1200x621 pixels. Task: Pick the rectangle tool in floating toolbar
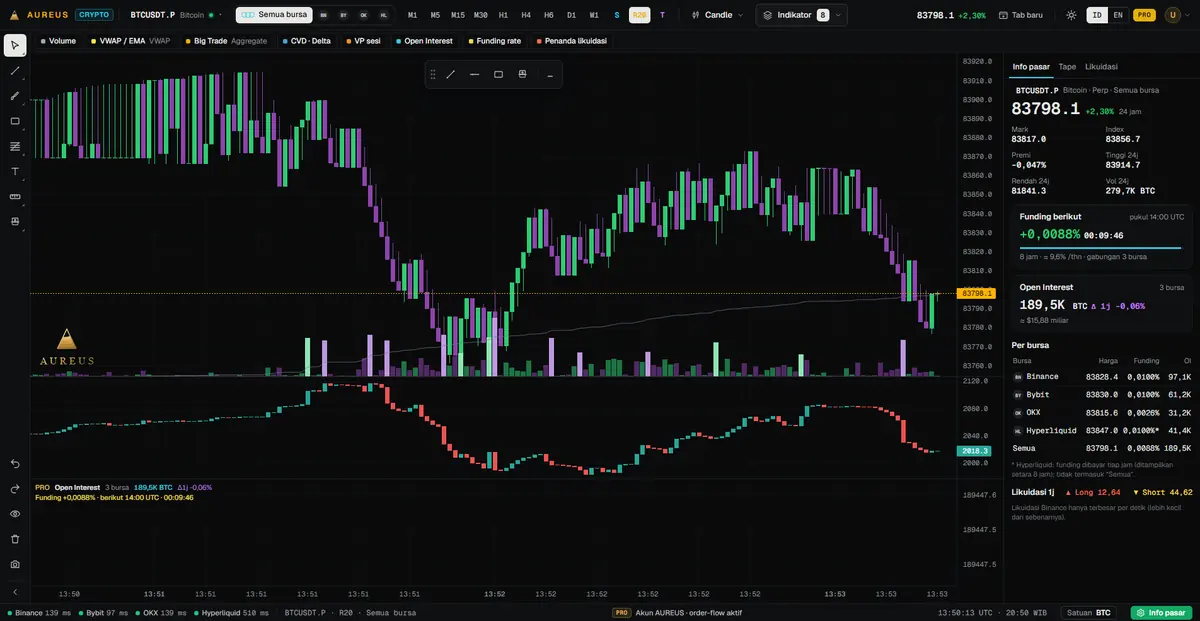pos(499,74)
